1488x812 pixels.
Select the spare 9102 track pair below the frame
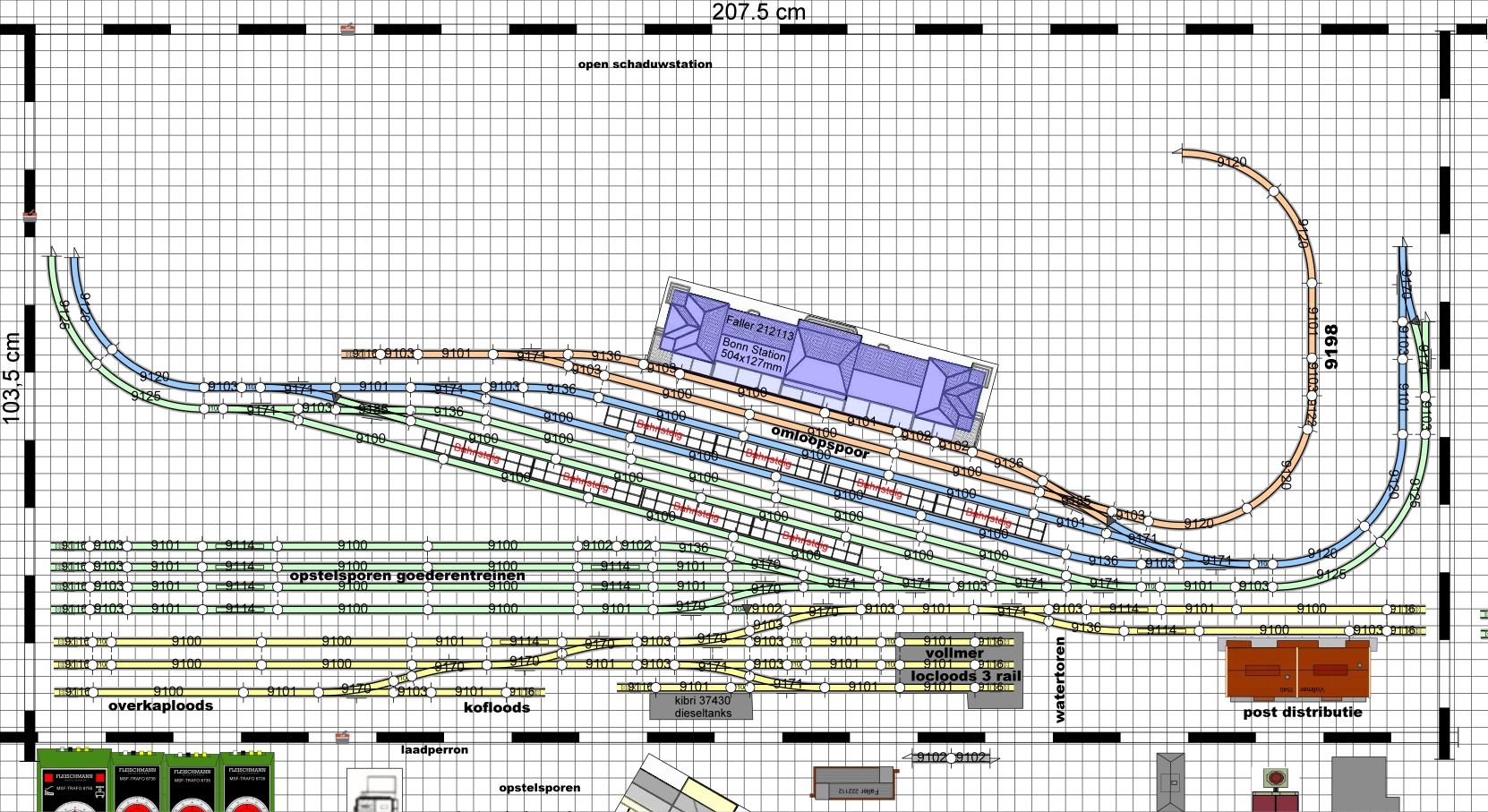pos(951,757)
